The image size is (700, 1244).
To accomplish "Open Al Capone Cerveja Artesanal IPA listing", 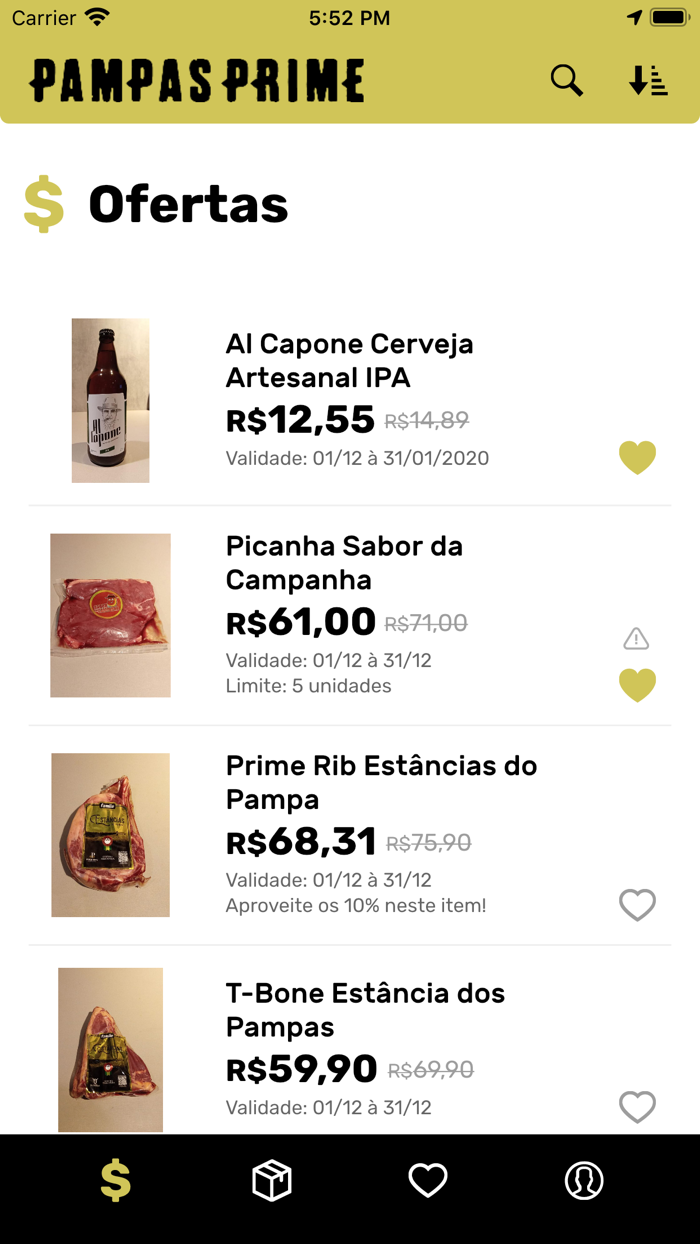I will pos(350,362).
